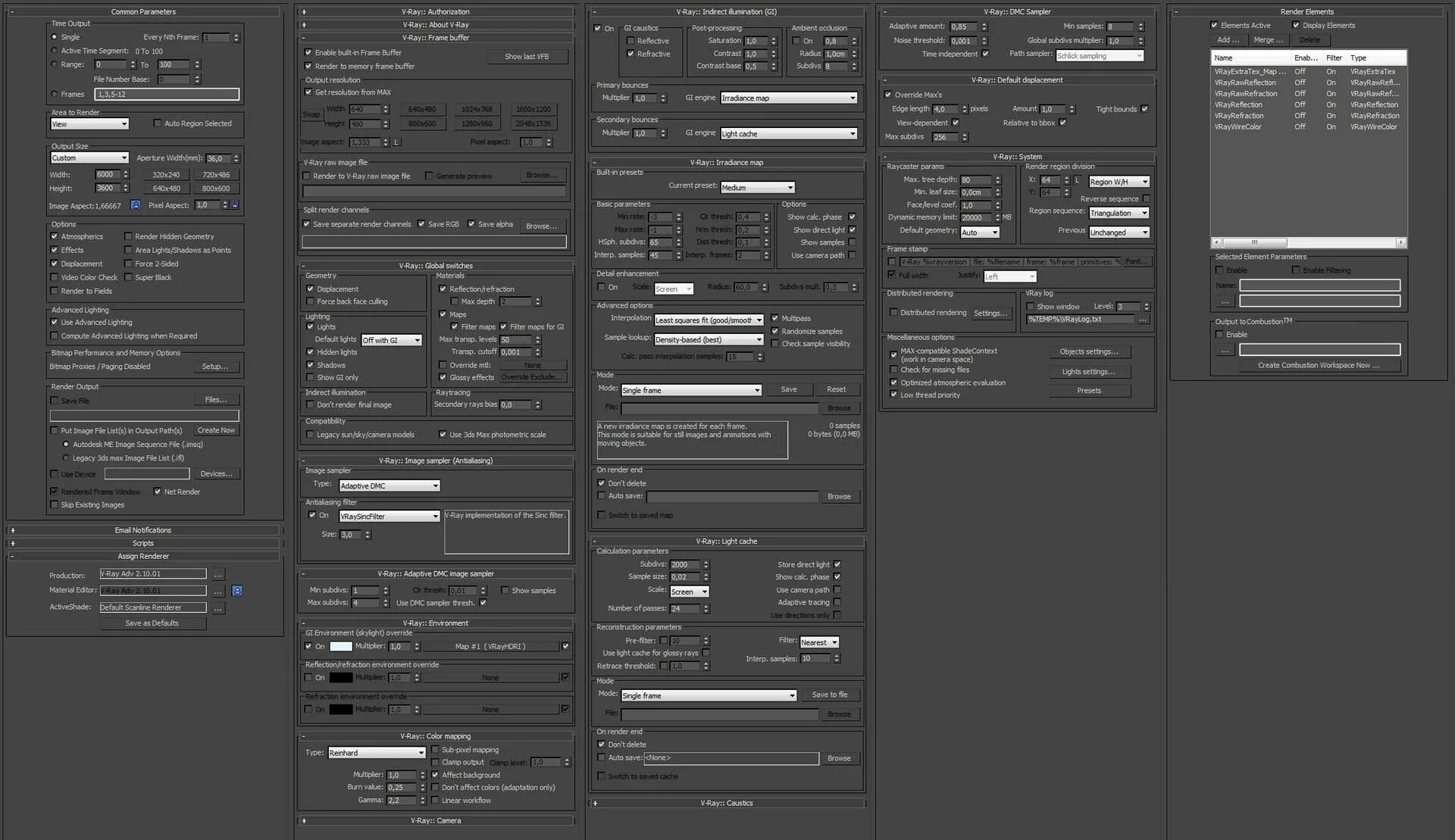Click the Pixel Aspect lock icon
Screen dimensions: 1455x840
tap(235, 205)
